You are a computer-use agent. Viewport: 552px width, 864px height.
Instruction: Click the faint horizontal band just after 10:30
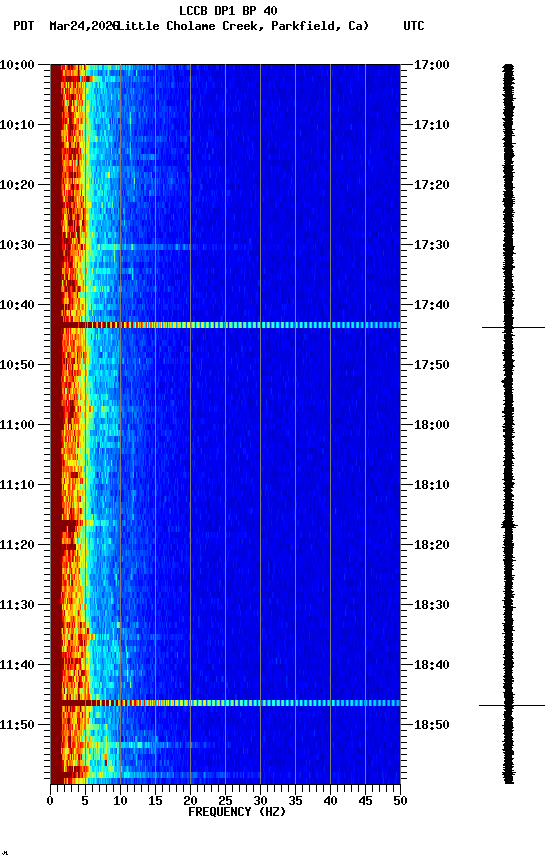click(x=165, y=247)
